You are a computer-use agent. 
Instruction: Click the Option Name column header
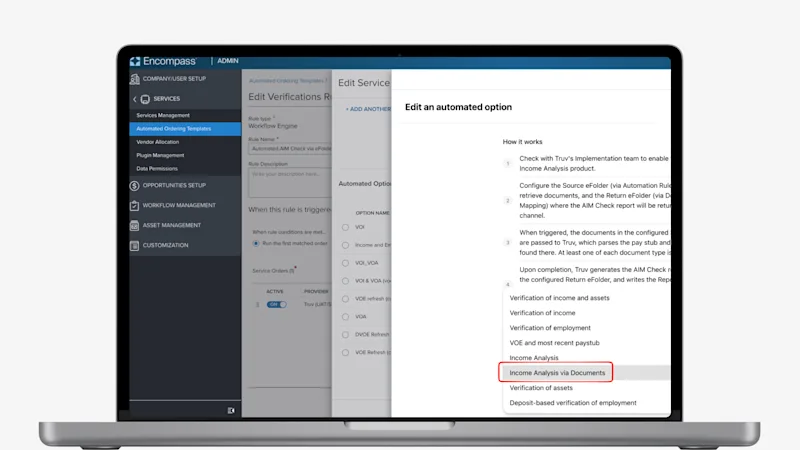coord(372,213)
